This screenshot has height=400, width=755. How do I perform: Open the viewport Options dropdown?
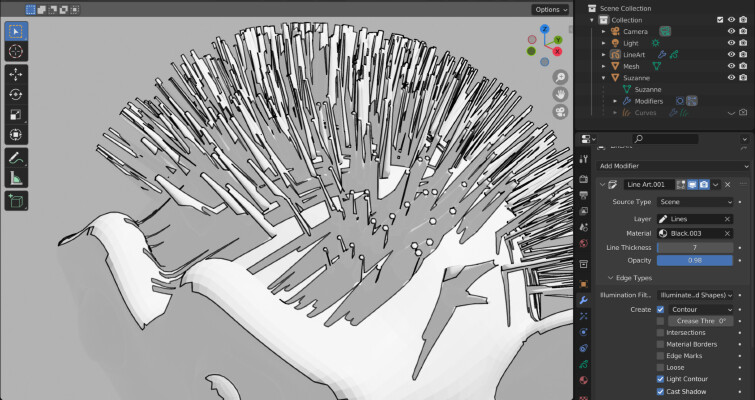point(550,10)
